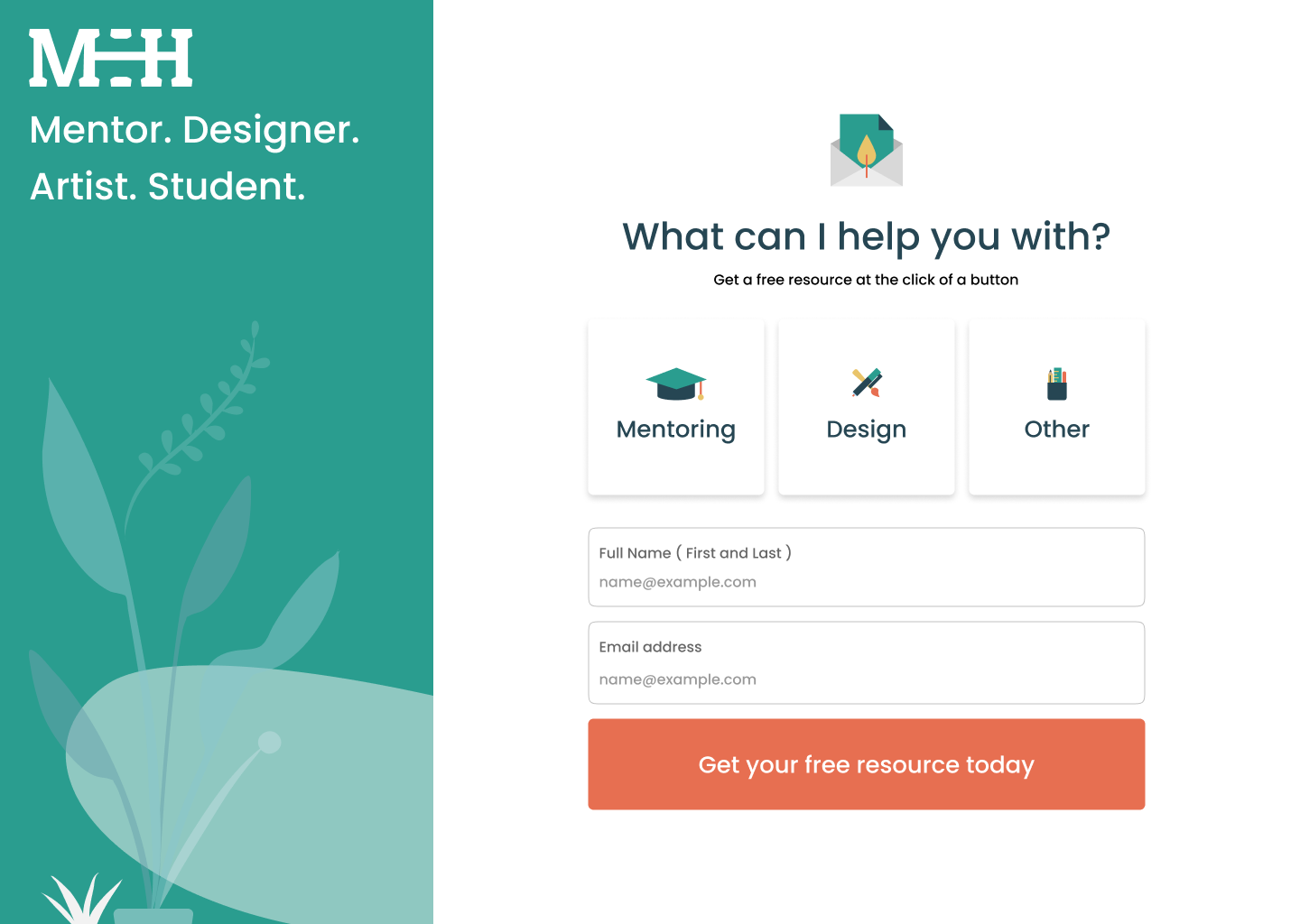Select the Other resource option
The height and width of the screenshot is (924, 1300).
(x=1056, y=407)
